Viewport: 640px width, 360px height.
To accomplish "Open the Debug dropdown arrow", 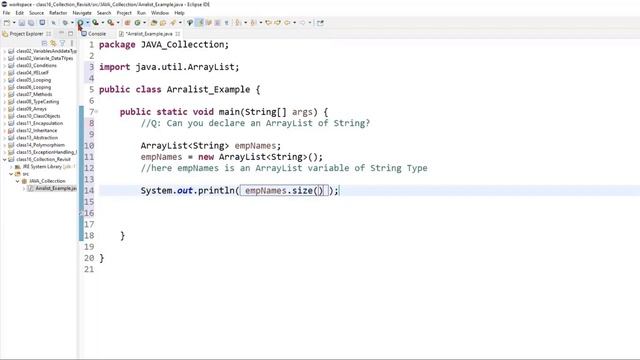I will [x=72, y=23].
